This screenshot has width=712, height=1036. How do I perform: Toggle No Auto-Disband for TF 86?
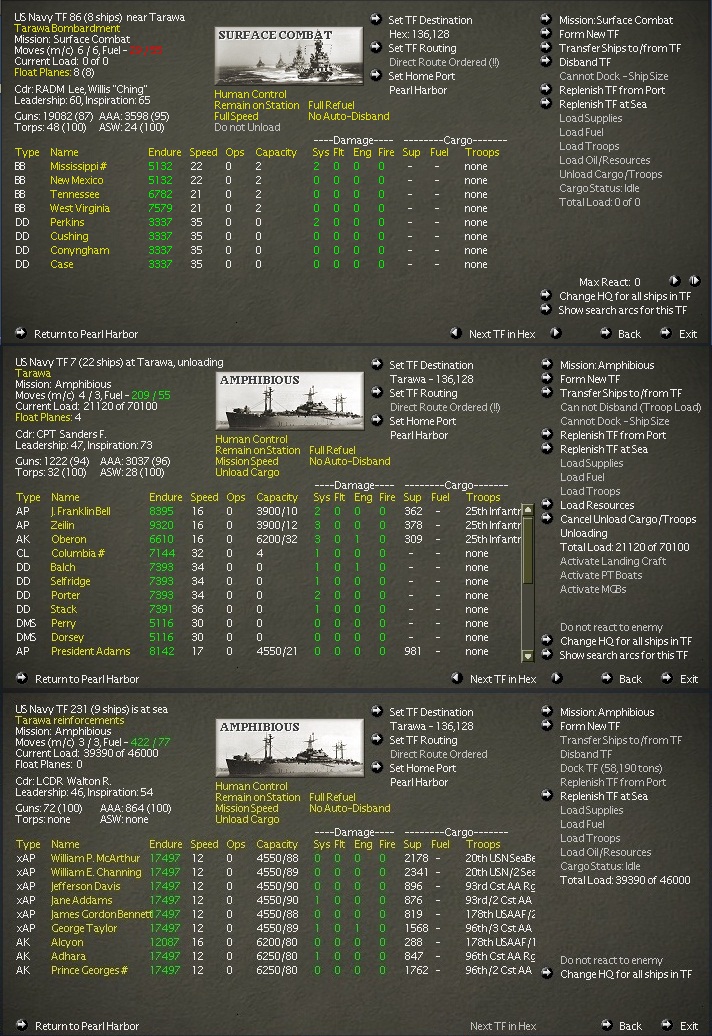pyautogui.click(x=349, y=116)
